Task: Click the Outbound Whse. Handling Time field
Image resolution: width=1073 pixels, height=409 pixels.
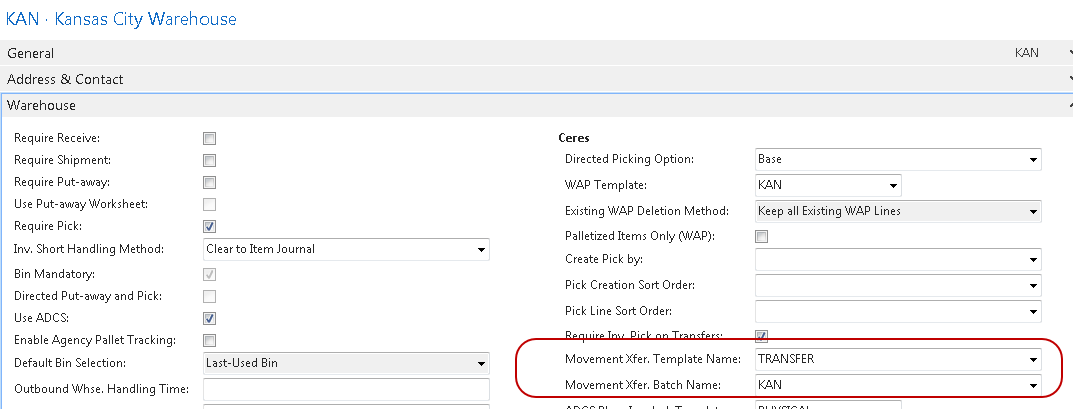Action: [x=346, y=389]
